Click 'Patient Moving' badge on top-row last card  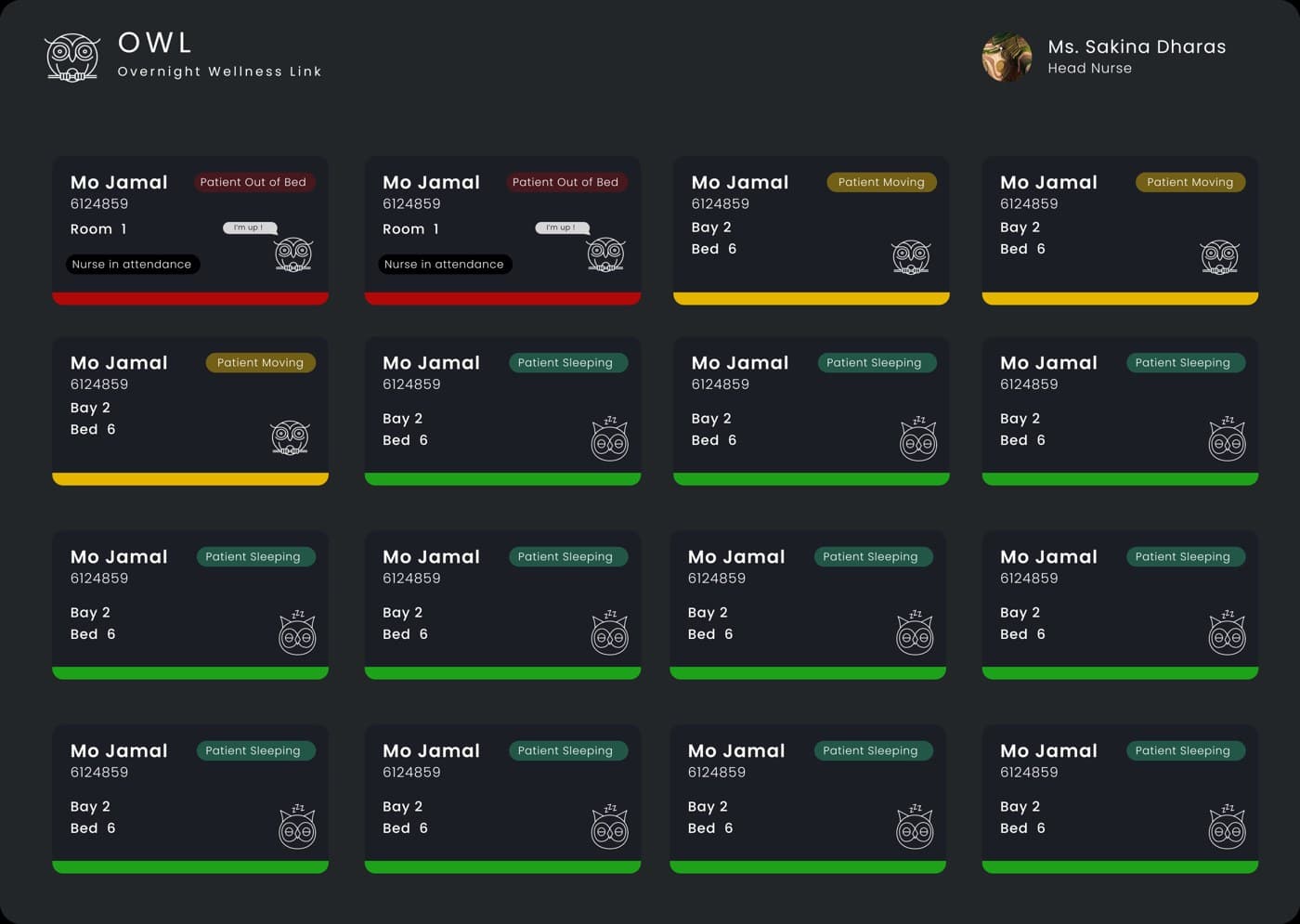[x=1189, y=182]
